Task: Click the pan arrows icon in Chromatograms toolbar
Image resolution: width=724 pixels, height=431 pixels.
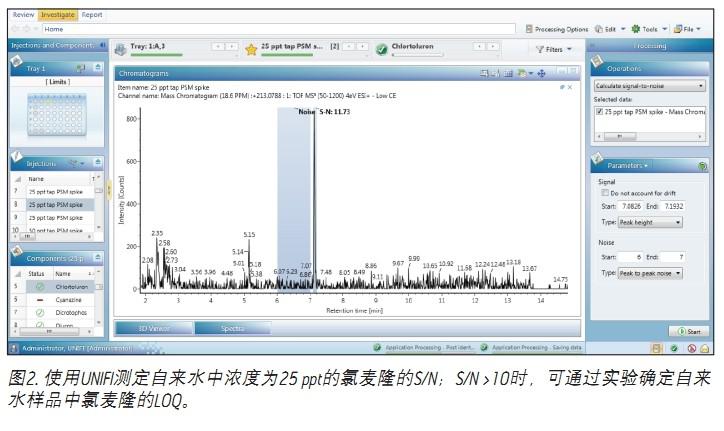Action: click(x=541, y=73)
